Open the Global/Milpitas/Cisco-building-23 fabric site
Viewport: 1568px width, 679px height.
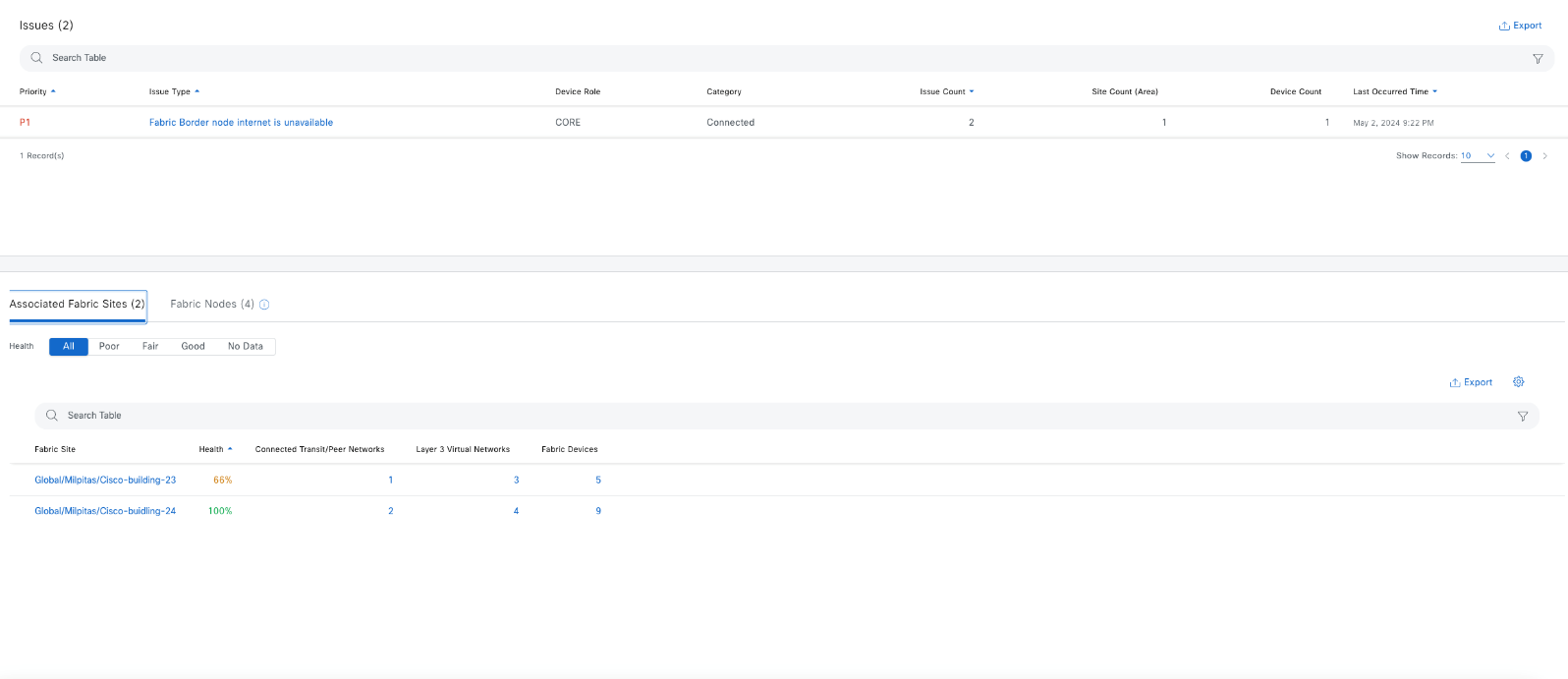[x=105, y=481]
